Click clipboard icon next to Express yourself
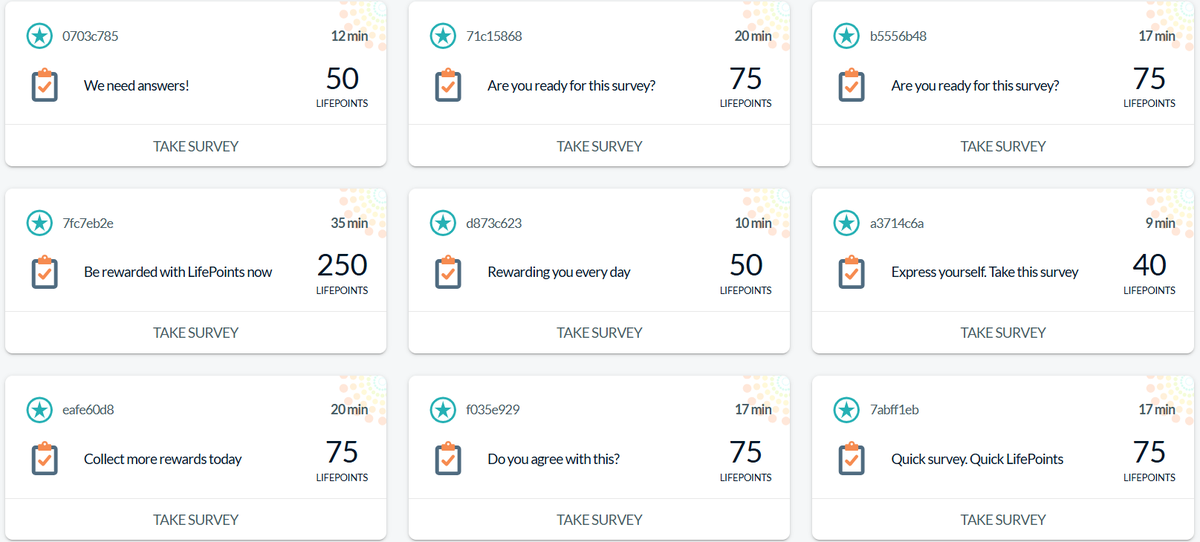 click(x=852, y=272)
